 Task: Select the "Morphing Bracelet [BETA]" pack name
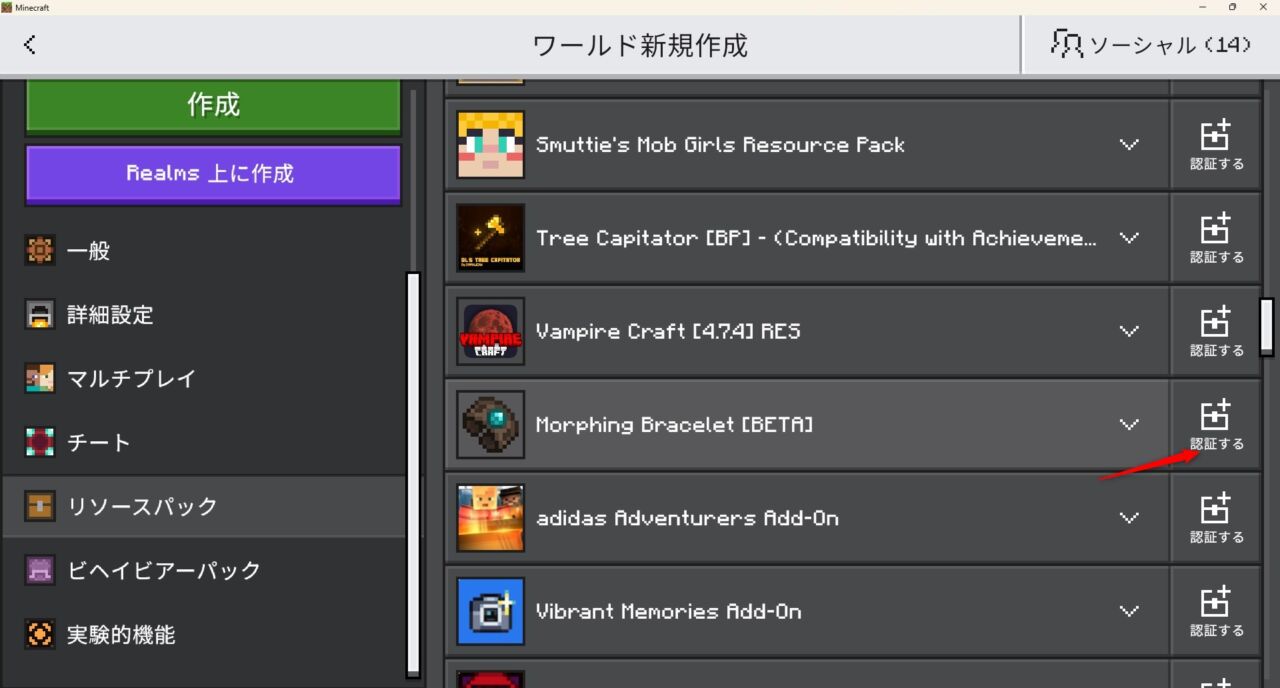pos(674,425)
